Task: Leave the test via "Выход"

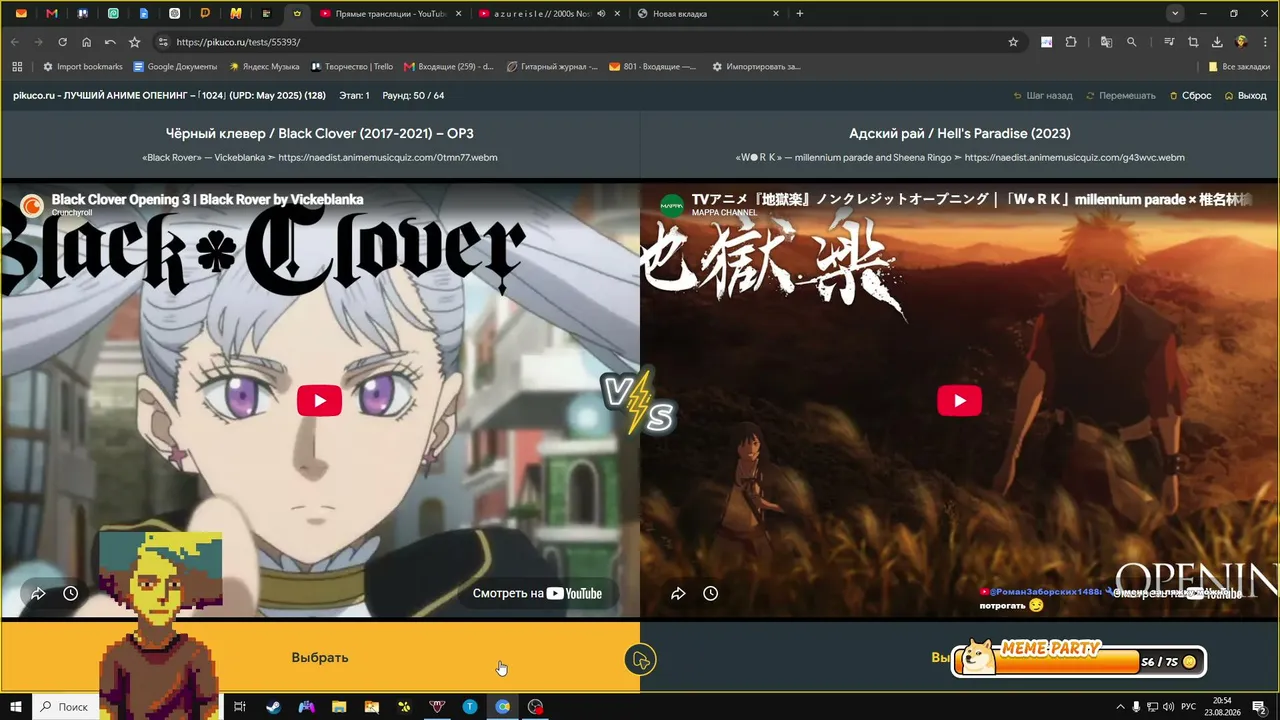Action: [x=1245, y=96]
